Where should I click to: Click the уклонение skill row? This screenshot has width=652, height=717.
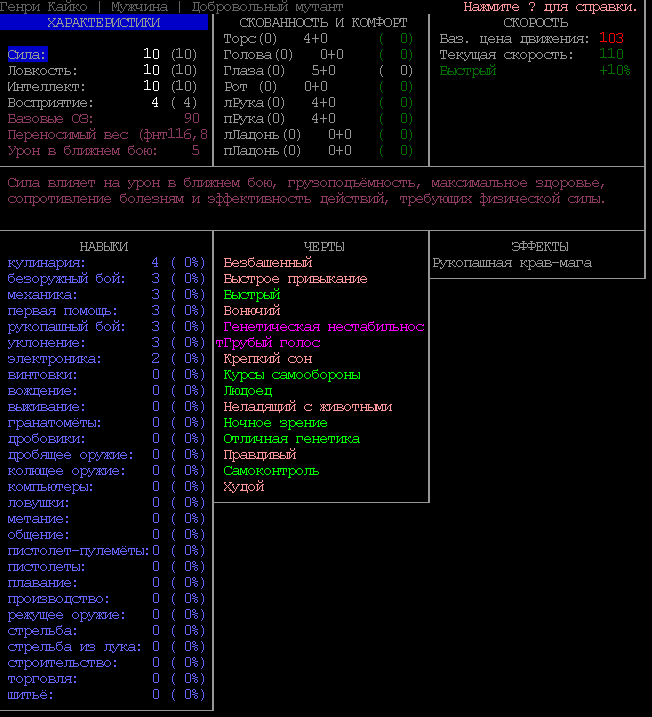106,342
